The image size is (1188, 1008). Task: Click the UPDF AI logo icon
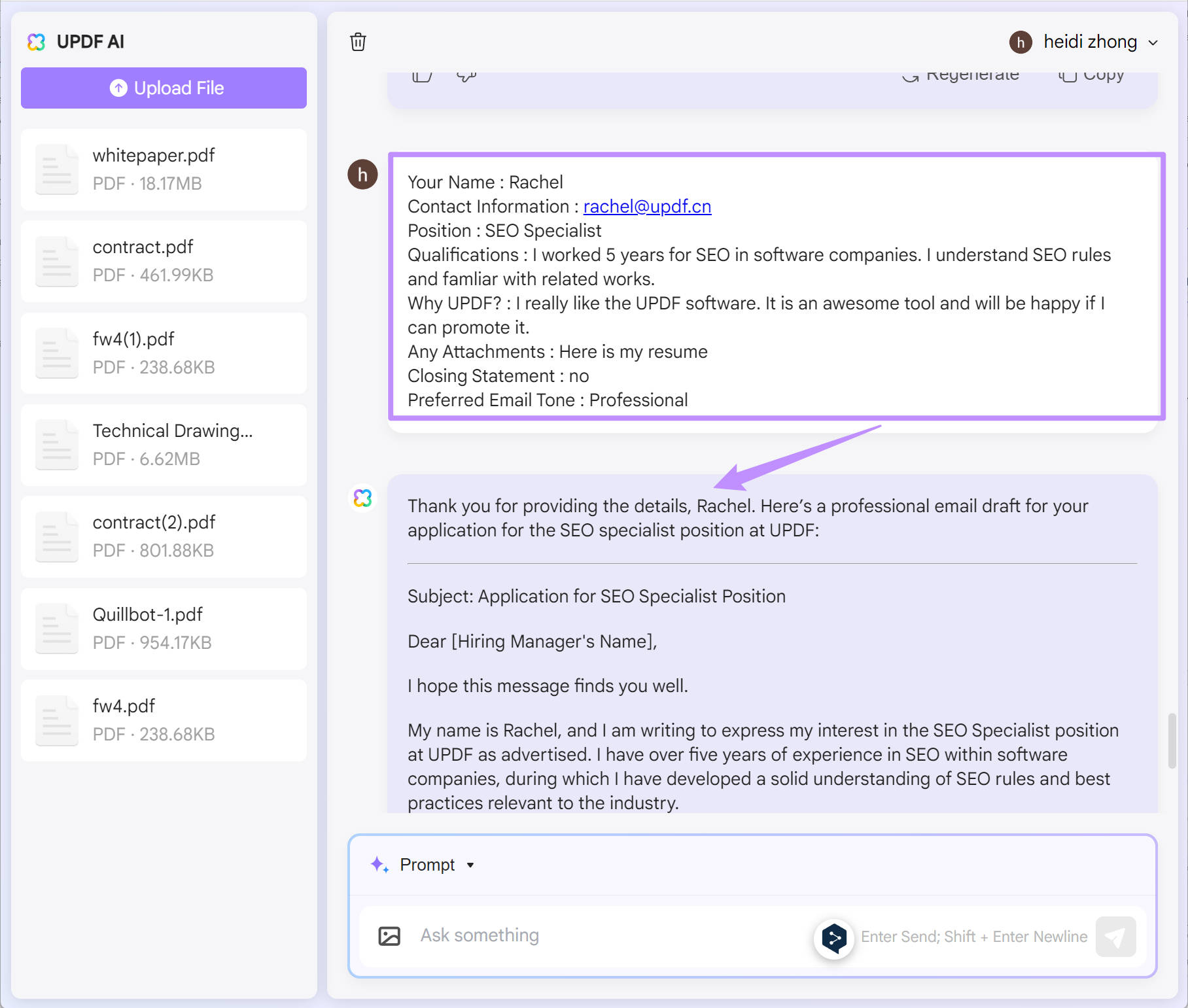37,41
